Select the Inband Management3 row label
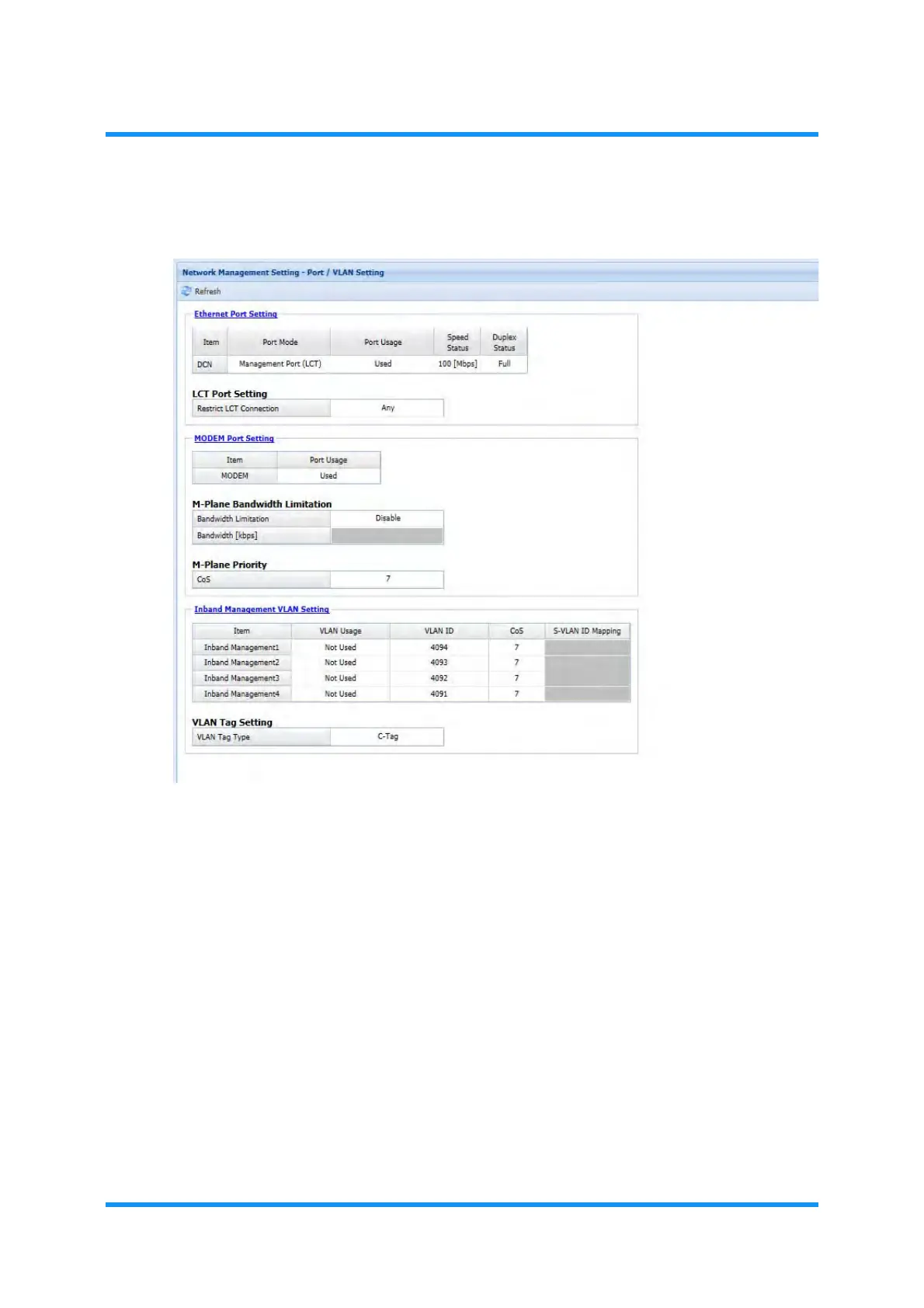The height and width of the screenshot is (1308, 924). coord(241,679)
